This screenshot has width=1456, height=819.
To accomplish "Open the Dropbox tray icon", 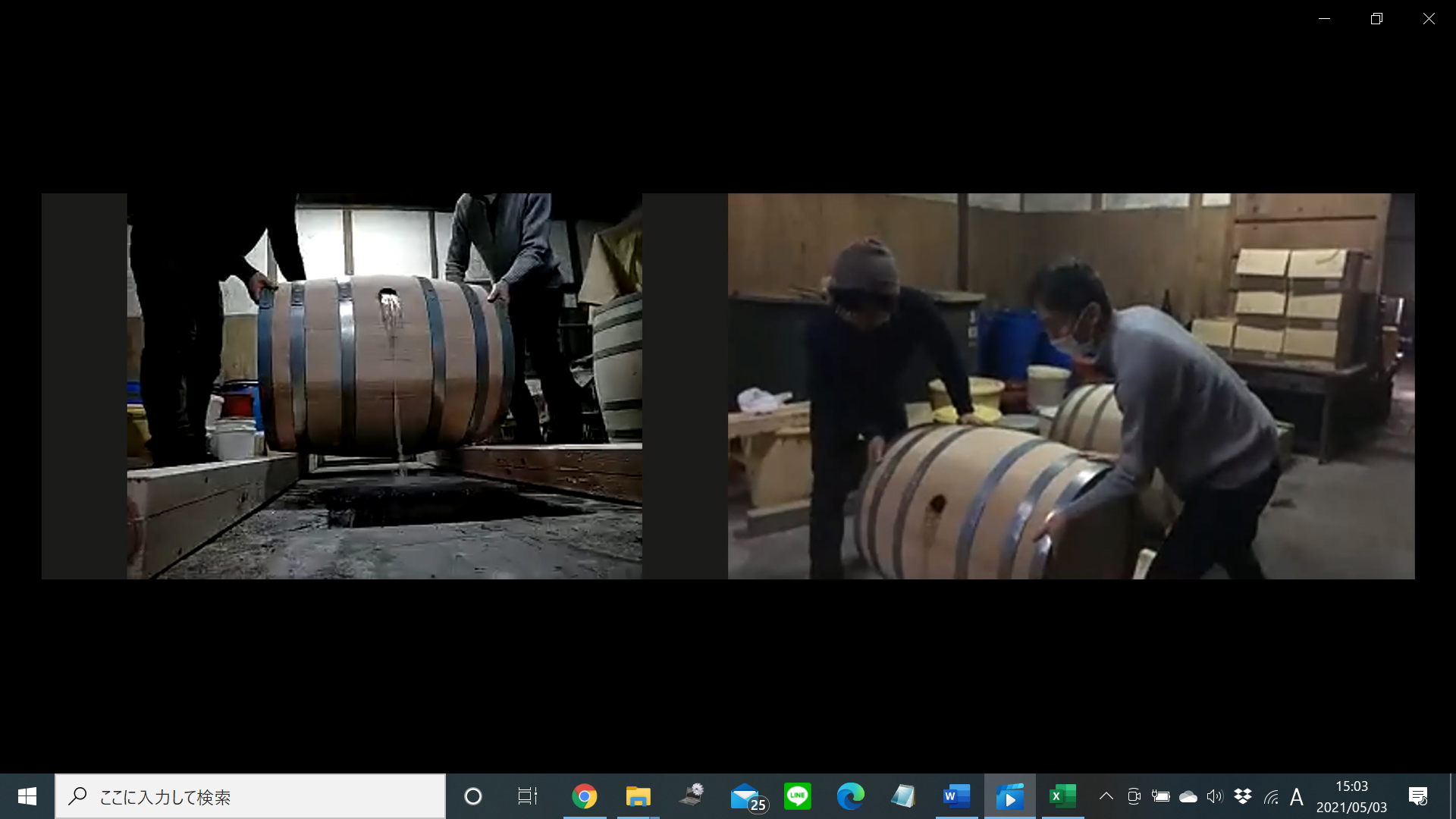I will pyautogui.click(x=1243, y=796).
